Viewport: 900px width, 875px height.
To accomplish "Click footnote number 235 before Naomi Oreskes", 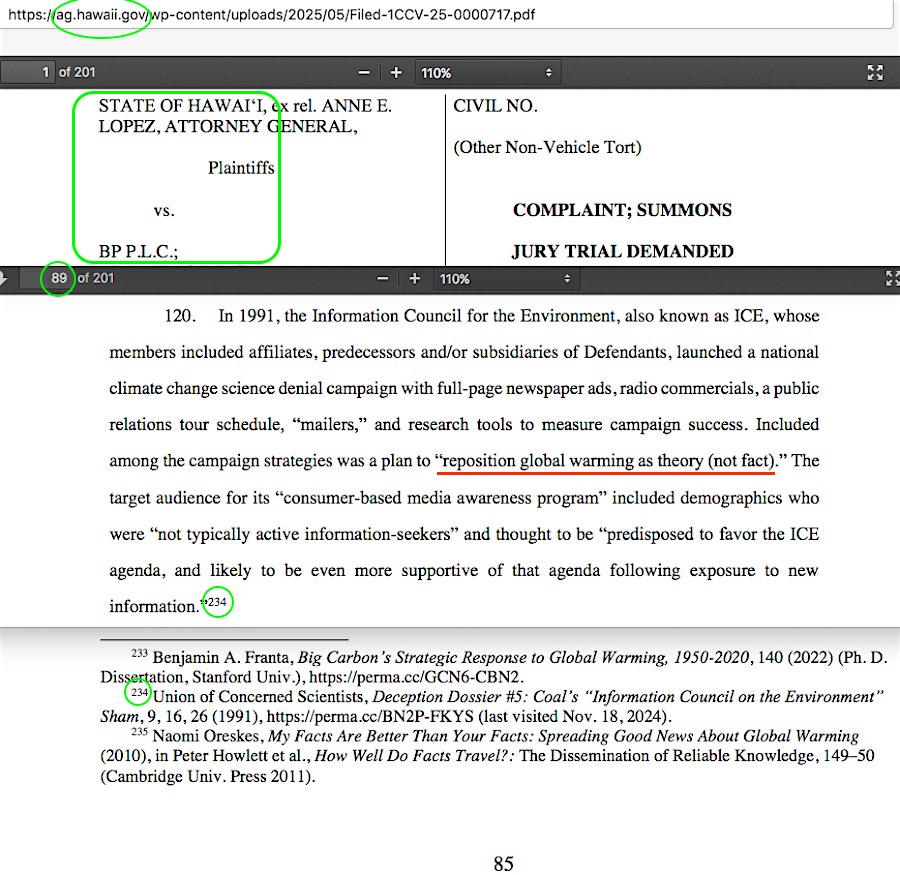I will [x=139, y=734].
